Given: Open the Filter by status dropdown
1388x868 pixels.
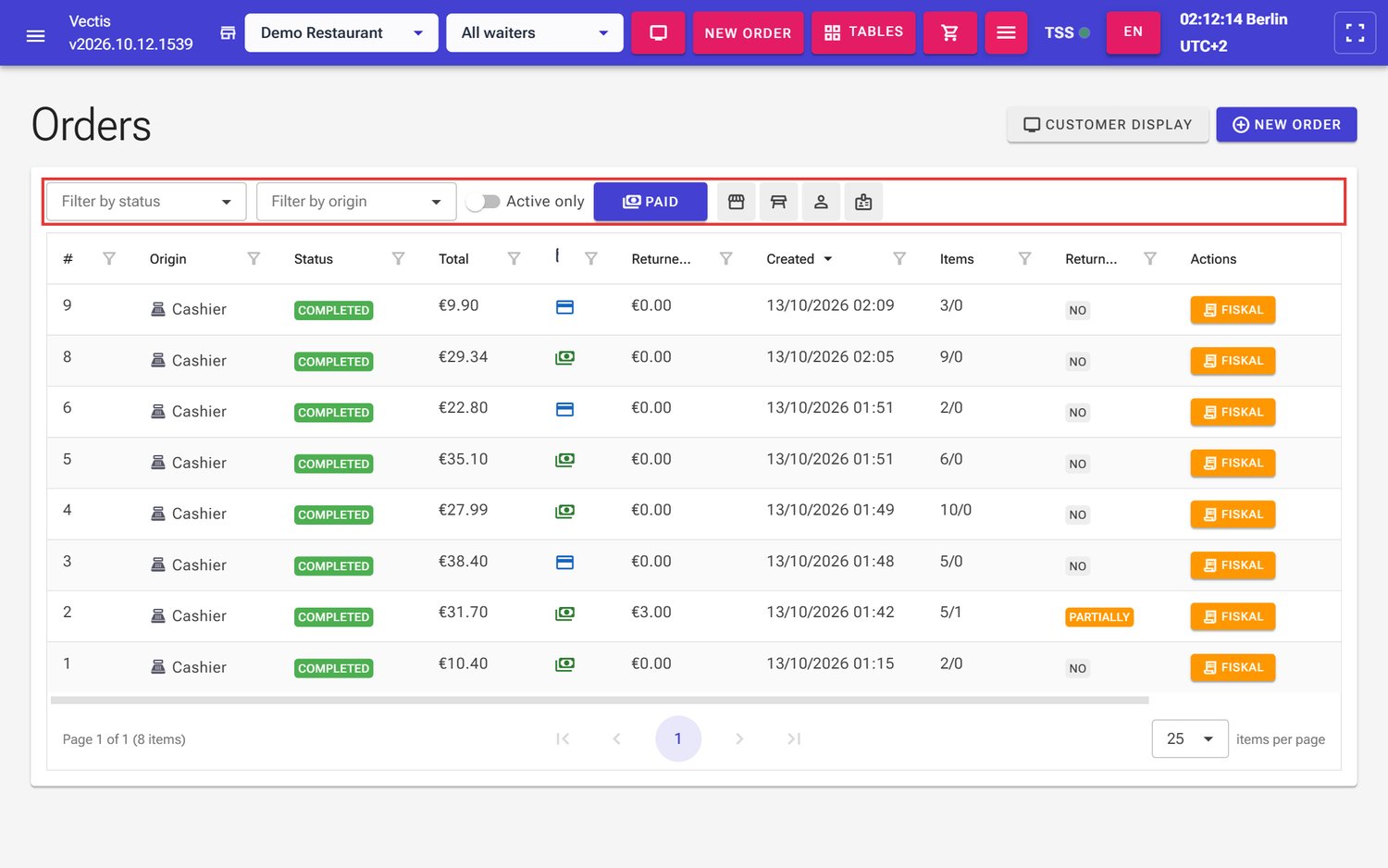Looking at the screenshot, I should (x=146, y=202).
